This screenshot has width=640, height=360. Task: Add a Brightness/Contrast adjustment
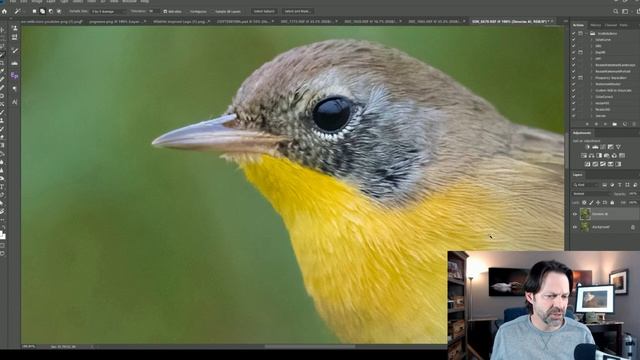(587, 147)
